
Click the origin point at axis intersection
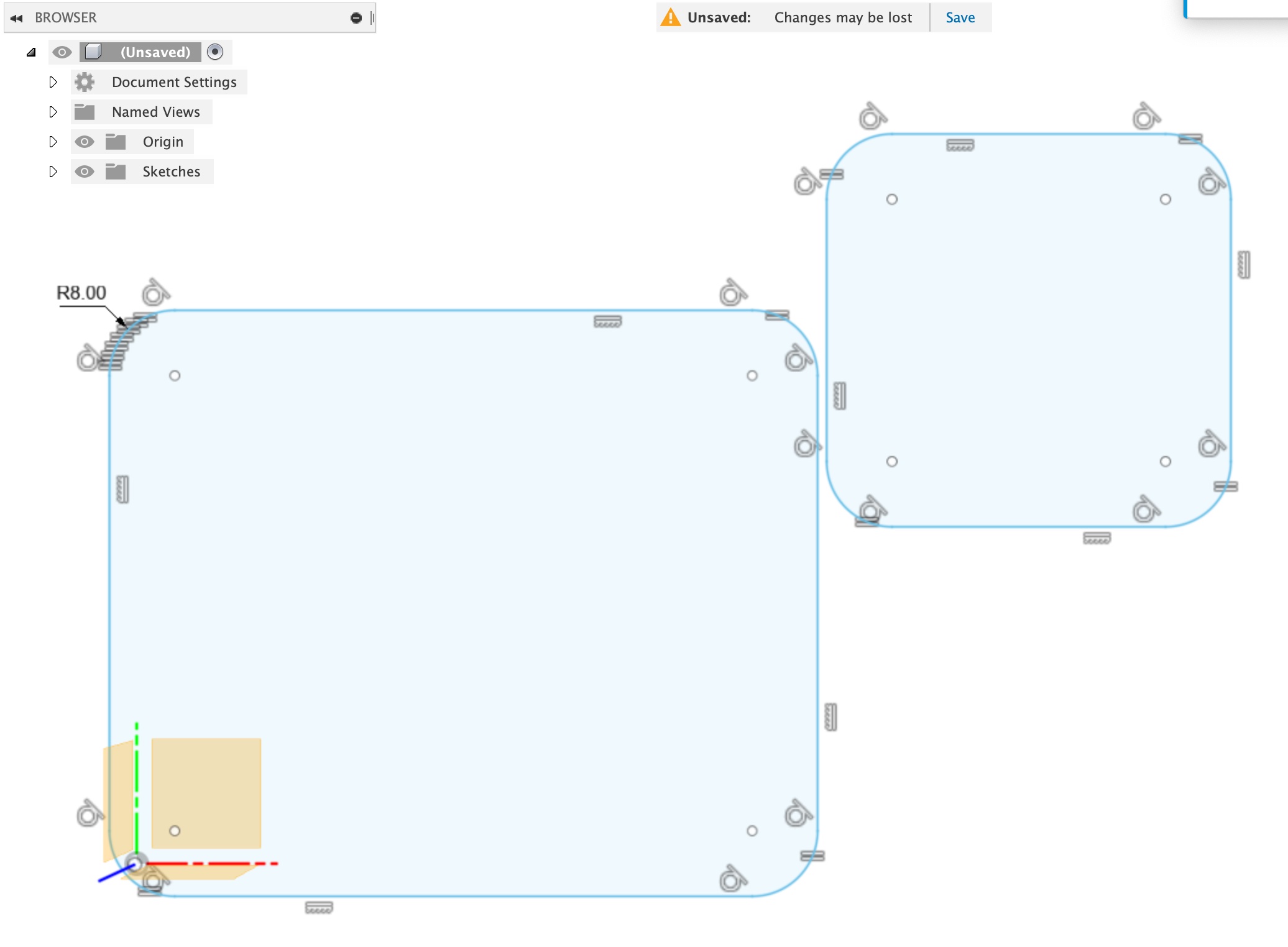[136, 863]
